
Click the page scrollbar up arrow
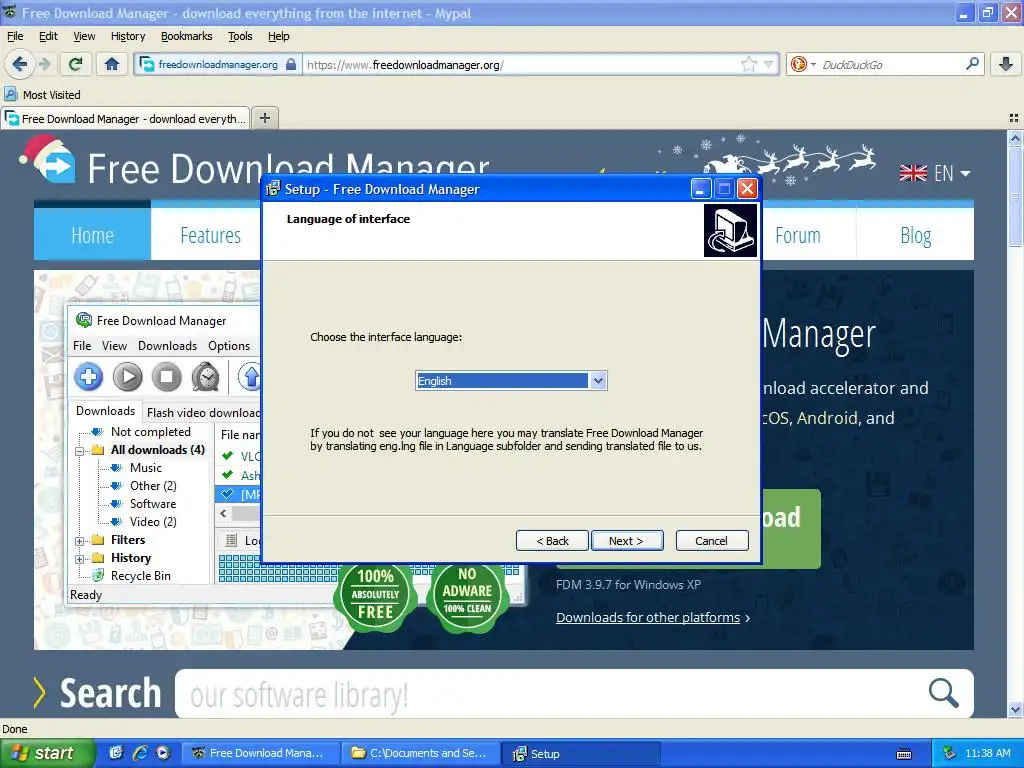point(1015,138)
